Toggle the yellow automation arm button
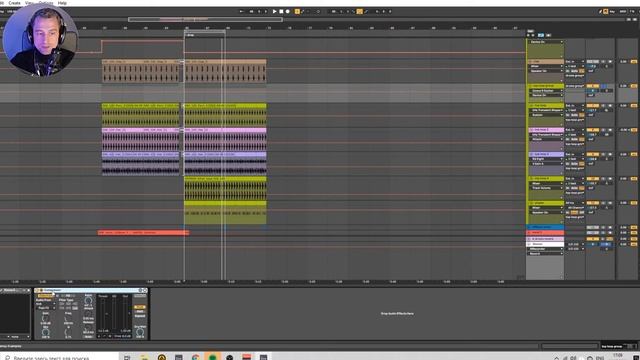The height and width of the screenshot is (360, 640). tap(297, 11)
